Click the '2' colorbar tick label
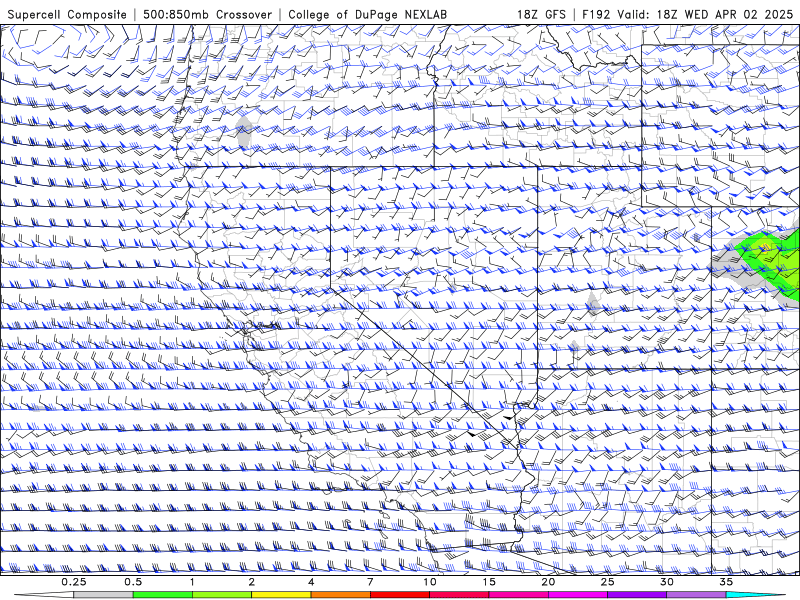This screenshot has width=800, height=600. (x=252, y=582)
